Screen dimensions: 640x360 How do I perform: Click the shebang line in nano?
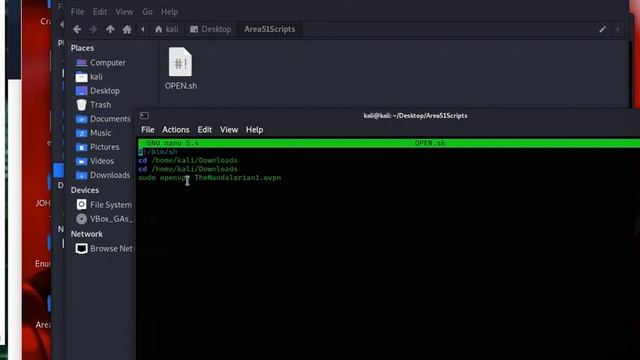(158, 152)
